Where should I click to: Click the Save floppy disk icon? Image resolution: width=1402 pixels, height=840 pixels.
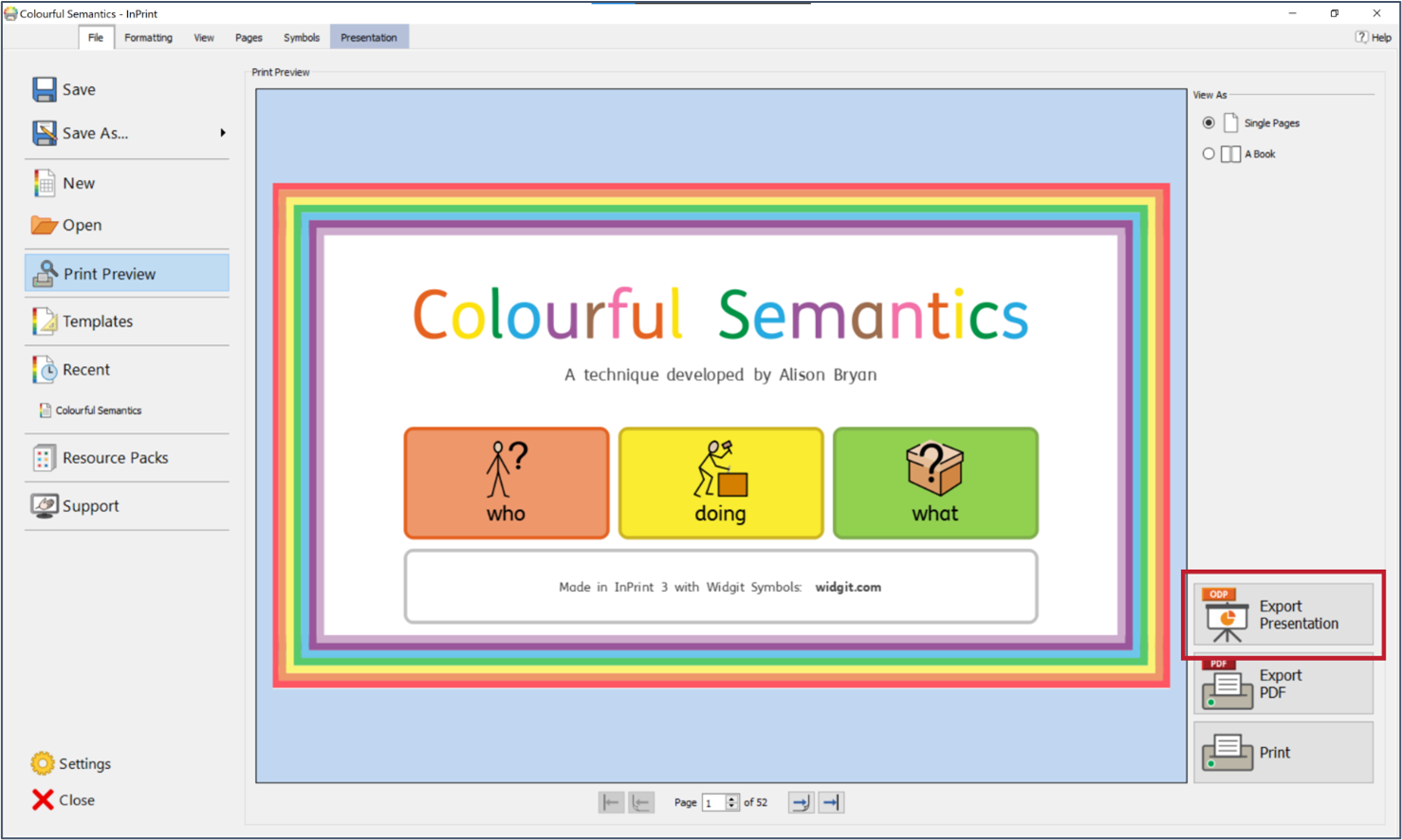click(44, 89)
